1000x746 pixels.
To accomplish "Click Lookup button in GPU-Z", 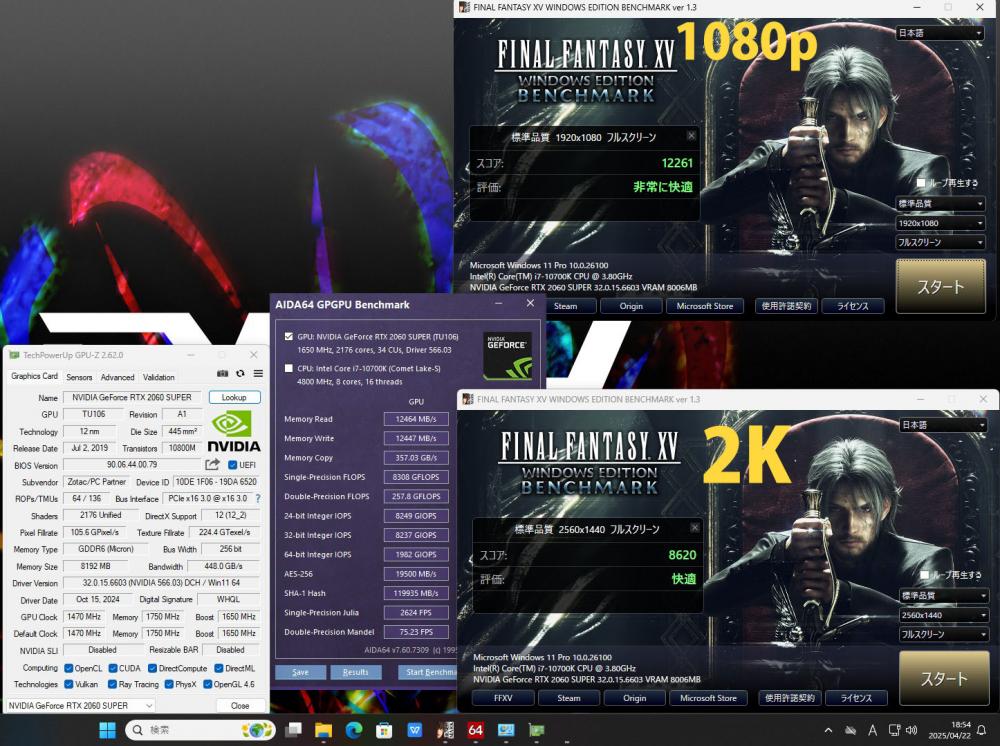I will pyautogui.click(x=234, y=397).
